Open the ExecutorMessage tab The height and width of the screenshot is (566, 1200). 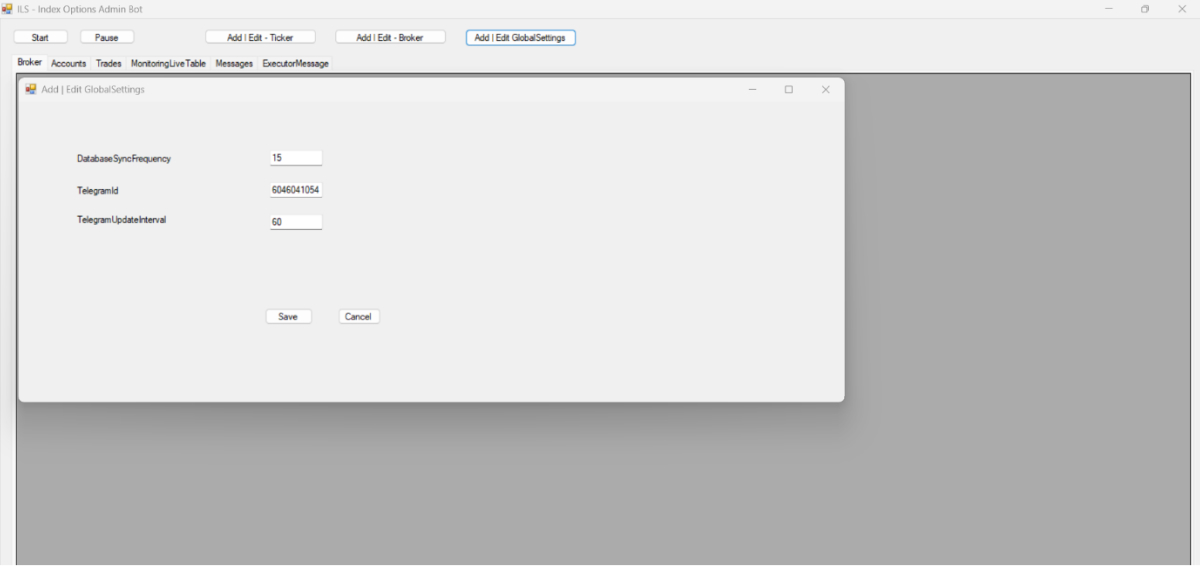pos(295,63)
